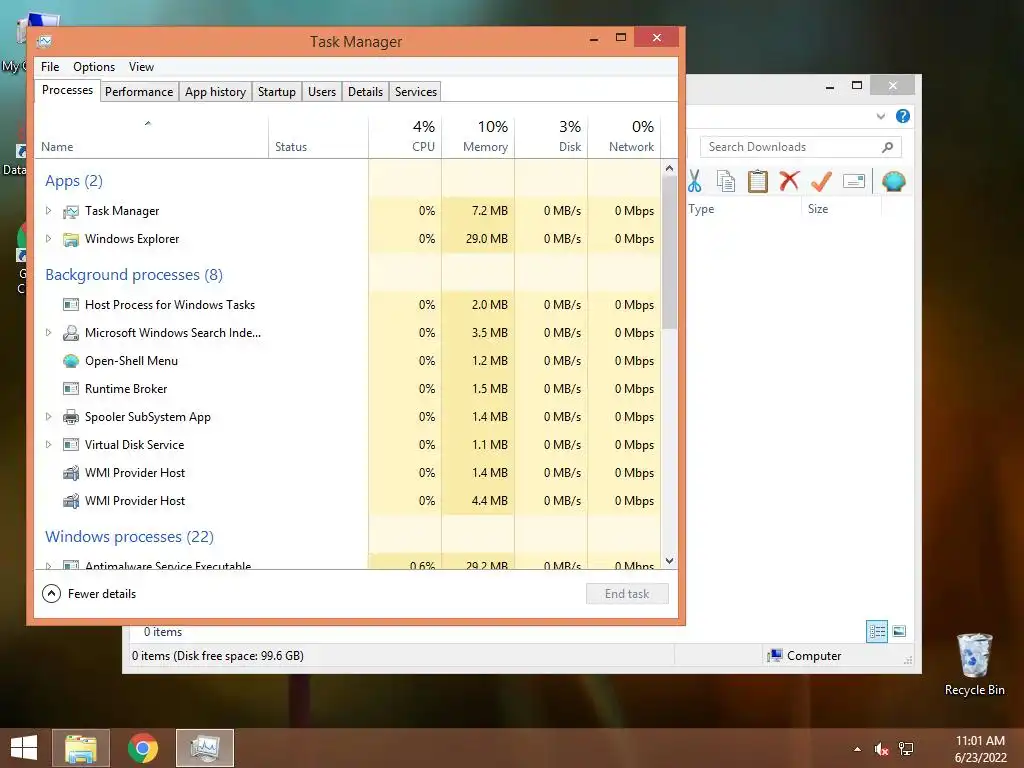Click the search magnifier in Search Downloads box

[x=888, y=147]
